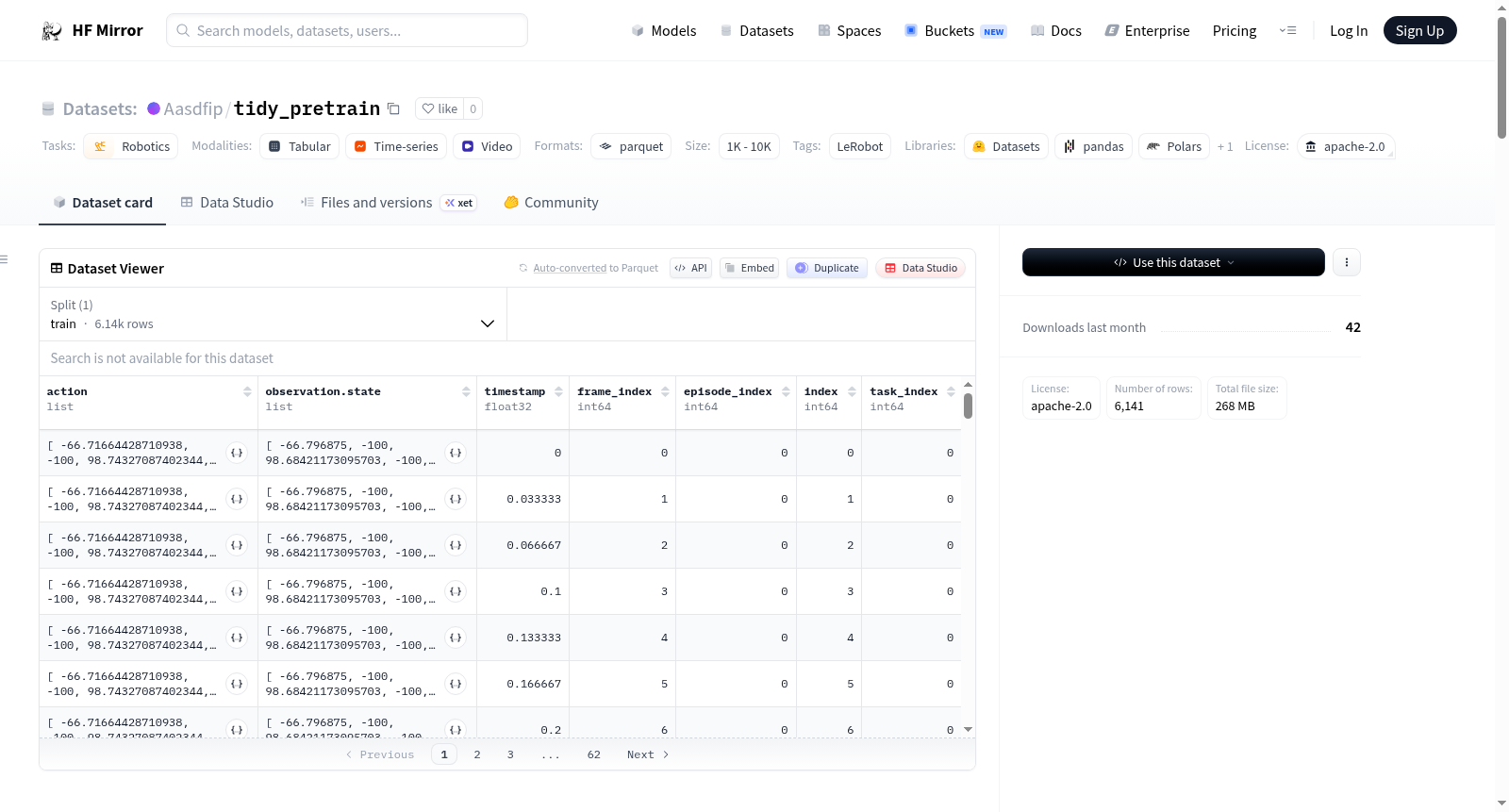
Task: Filter by Time-series modality
Action: point(396,146)
